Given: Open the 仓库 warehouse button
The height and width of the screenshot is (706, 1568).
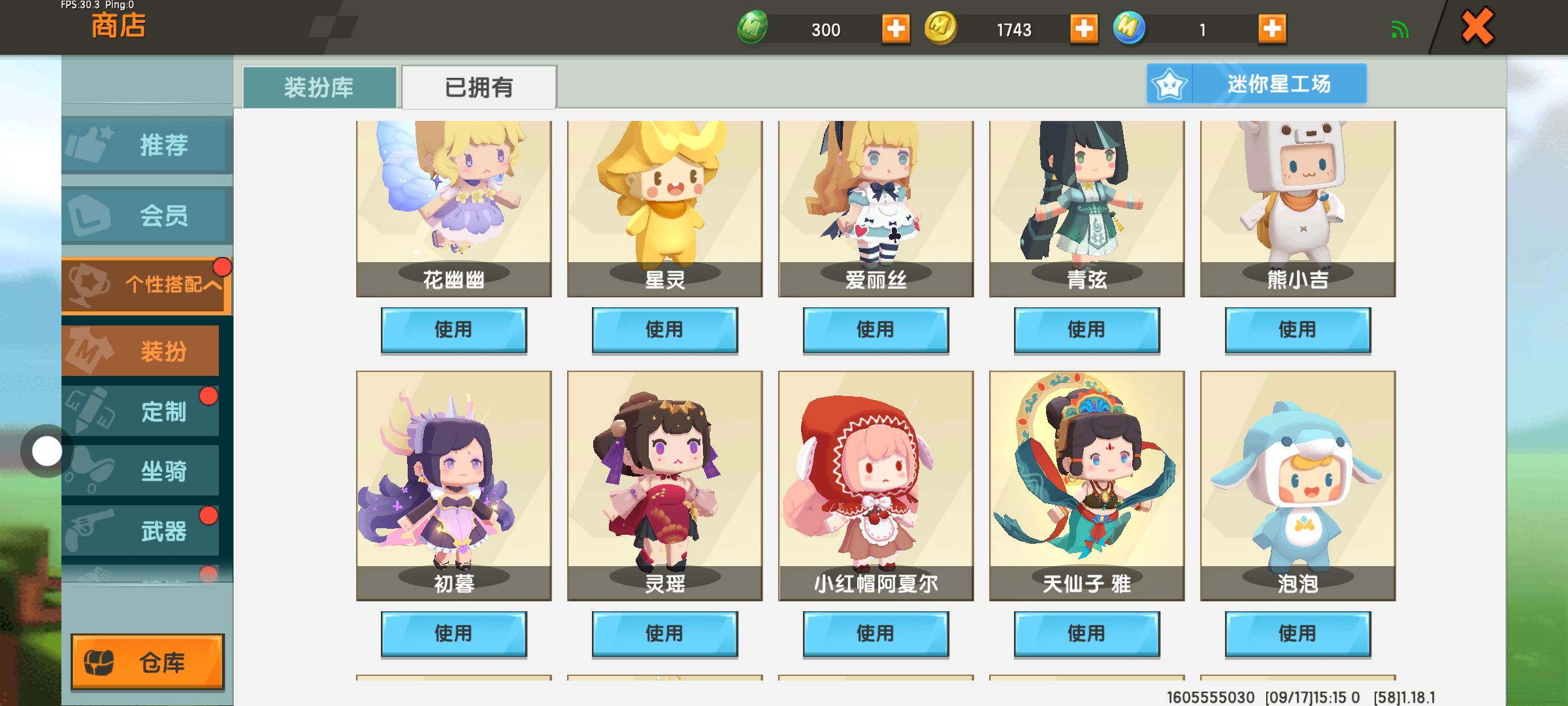Looking at the screenshot, I should [147, 662].
